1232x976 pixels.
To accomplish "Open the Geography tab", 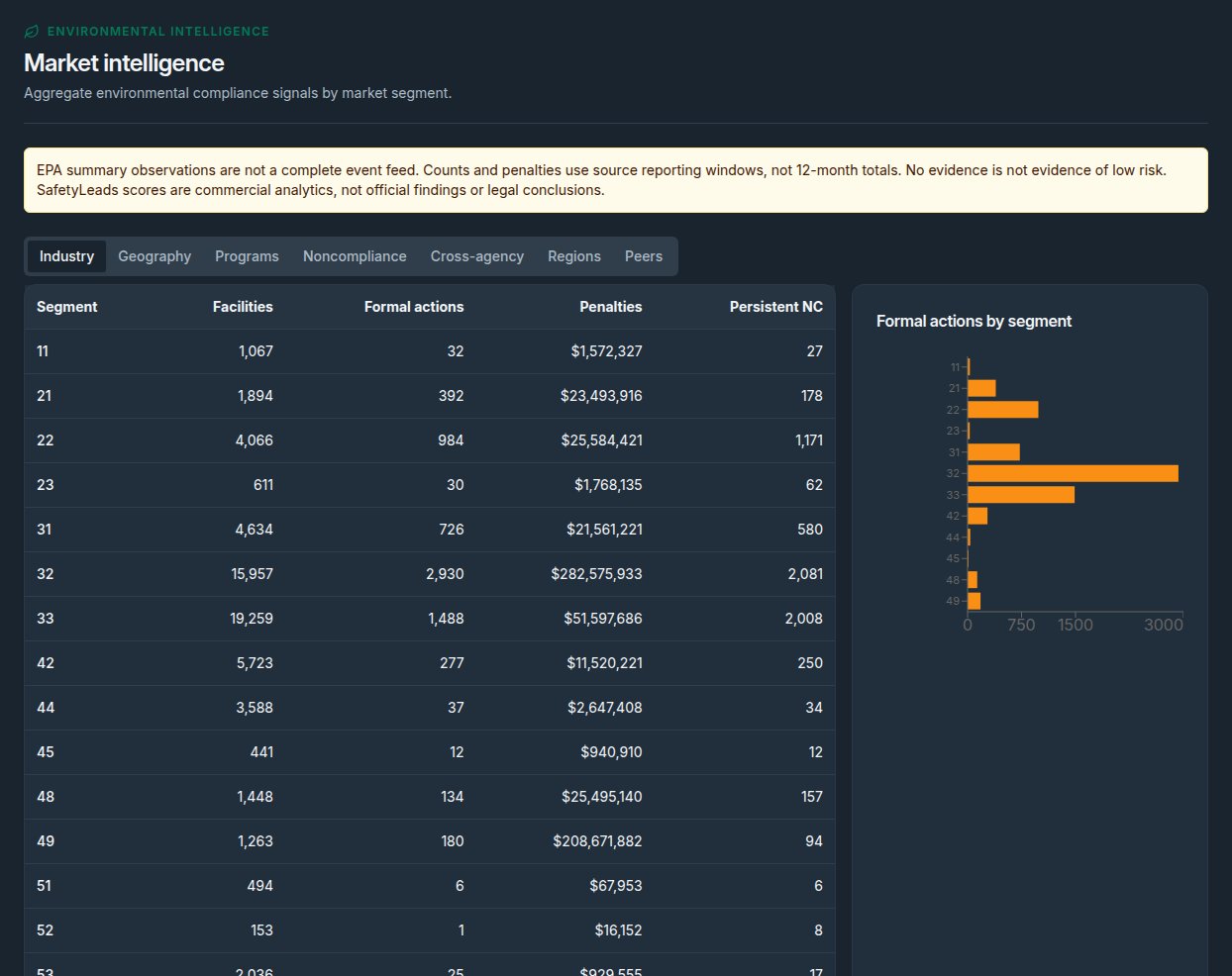I will point(154,256).
